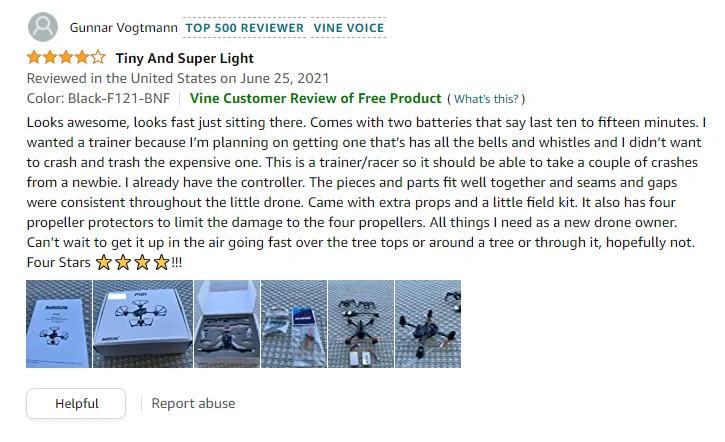
Task: Mark this review as Helpful
Action: [x=76, y=404]
